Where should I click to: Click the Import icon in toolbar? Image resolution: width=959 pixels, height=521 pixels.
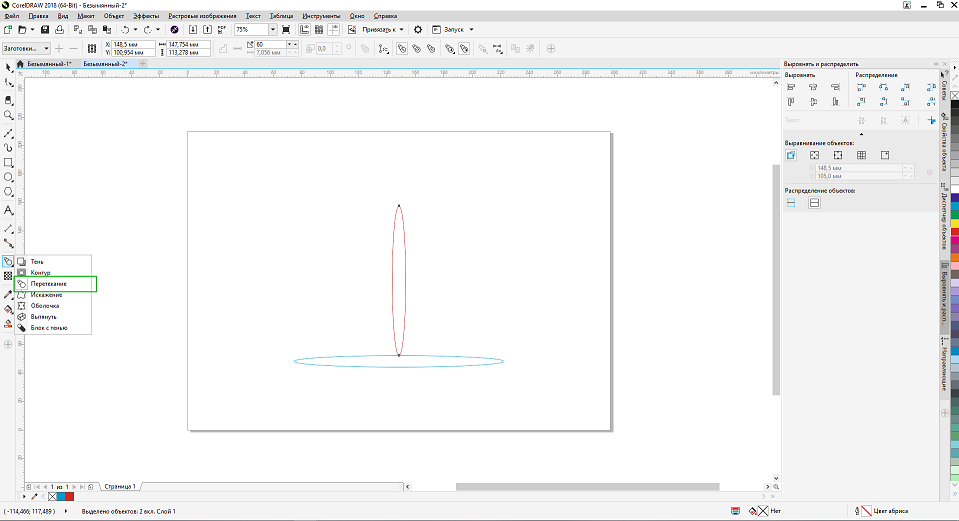(x=193, y=29)
